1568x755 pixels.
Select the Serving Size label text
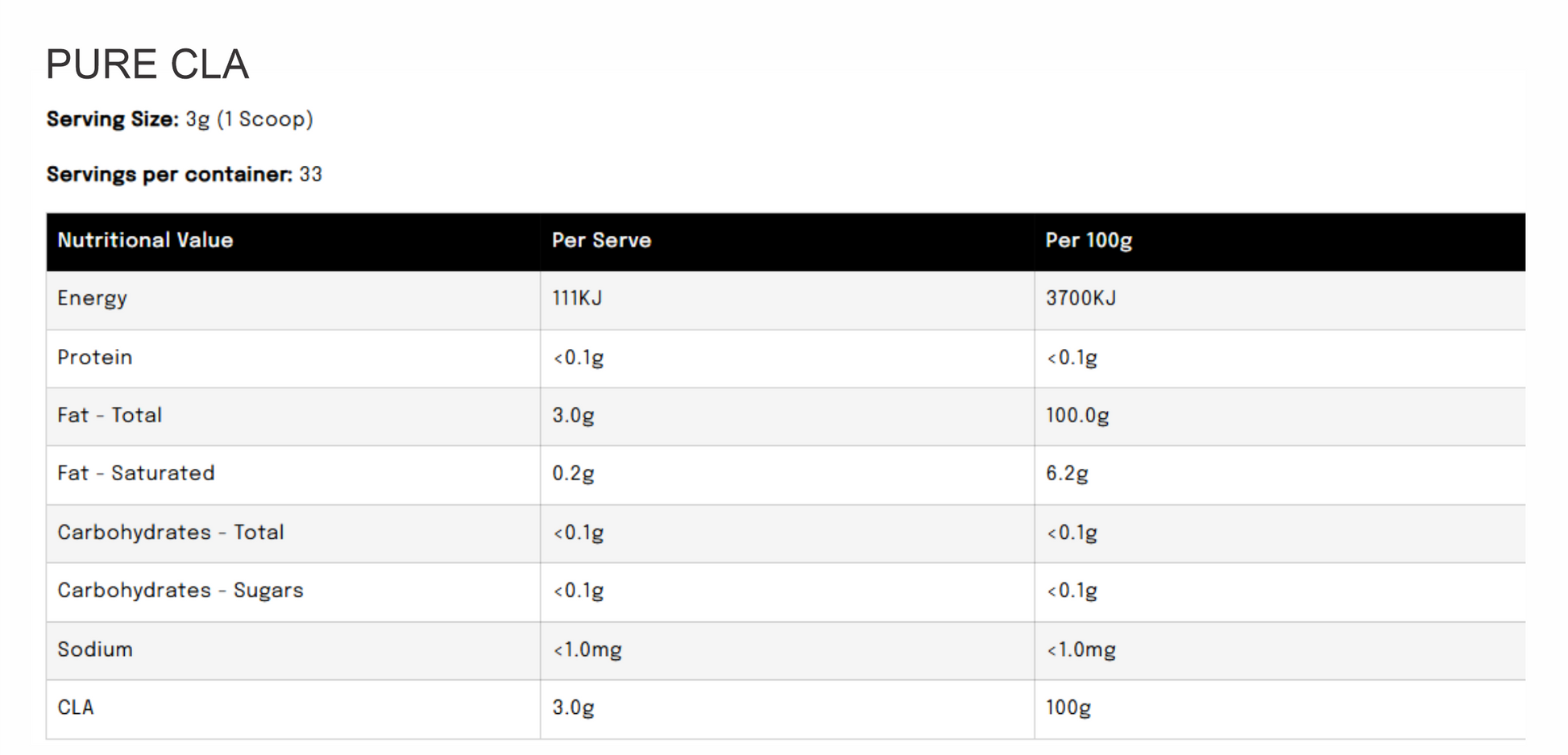point(112,119)
